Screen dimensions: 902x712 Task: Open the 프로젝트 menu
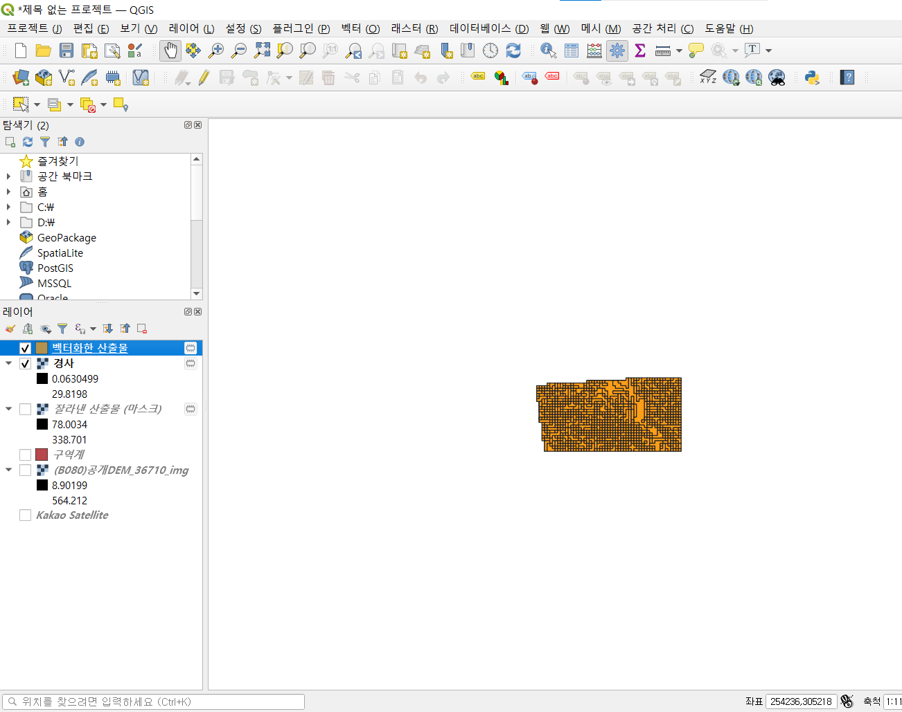point(35,28)
